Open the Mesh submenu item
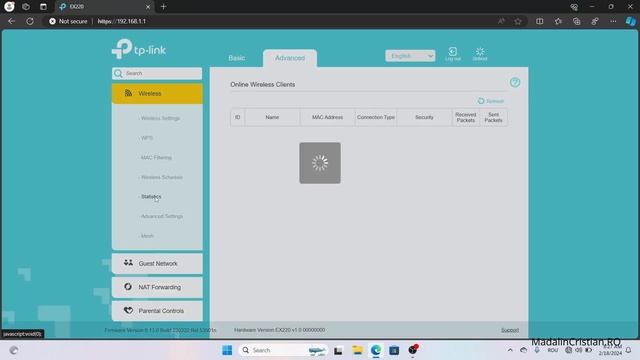The image size is (640, 360). pos(146,236)
